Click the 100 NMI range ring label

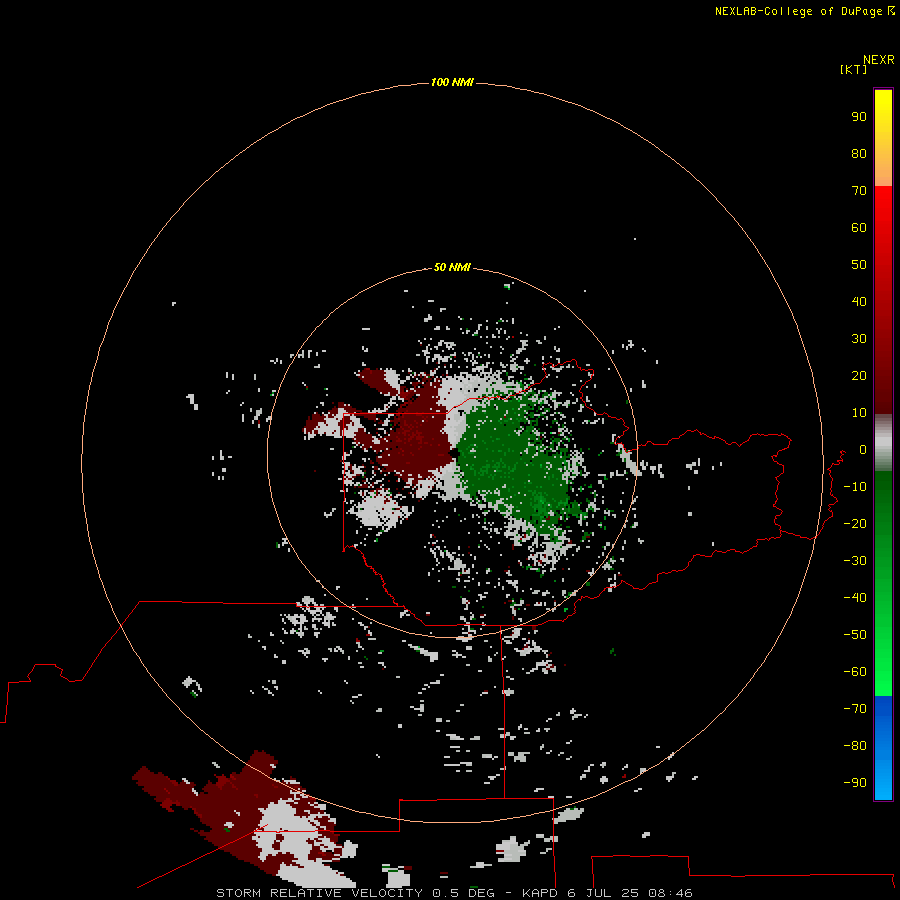(x=452, y=82)
